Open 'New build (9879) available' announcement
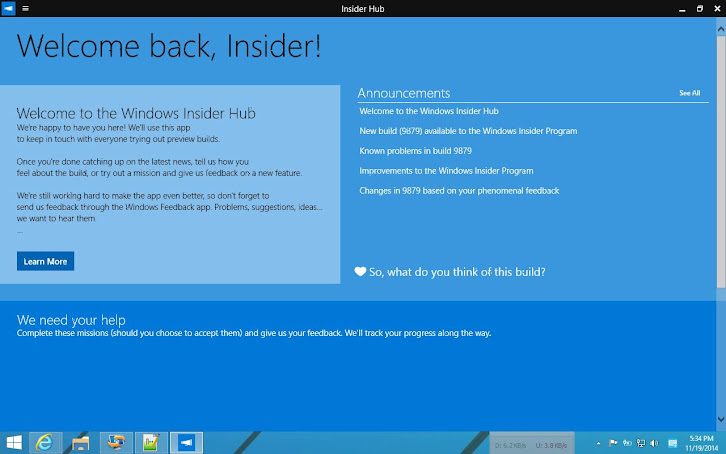 (x=468, y=131)
